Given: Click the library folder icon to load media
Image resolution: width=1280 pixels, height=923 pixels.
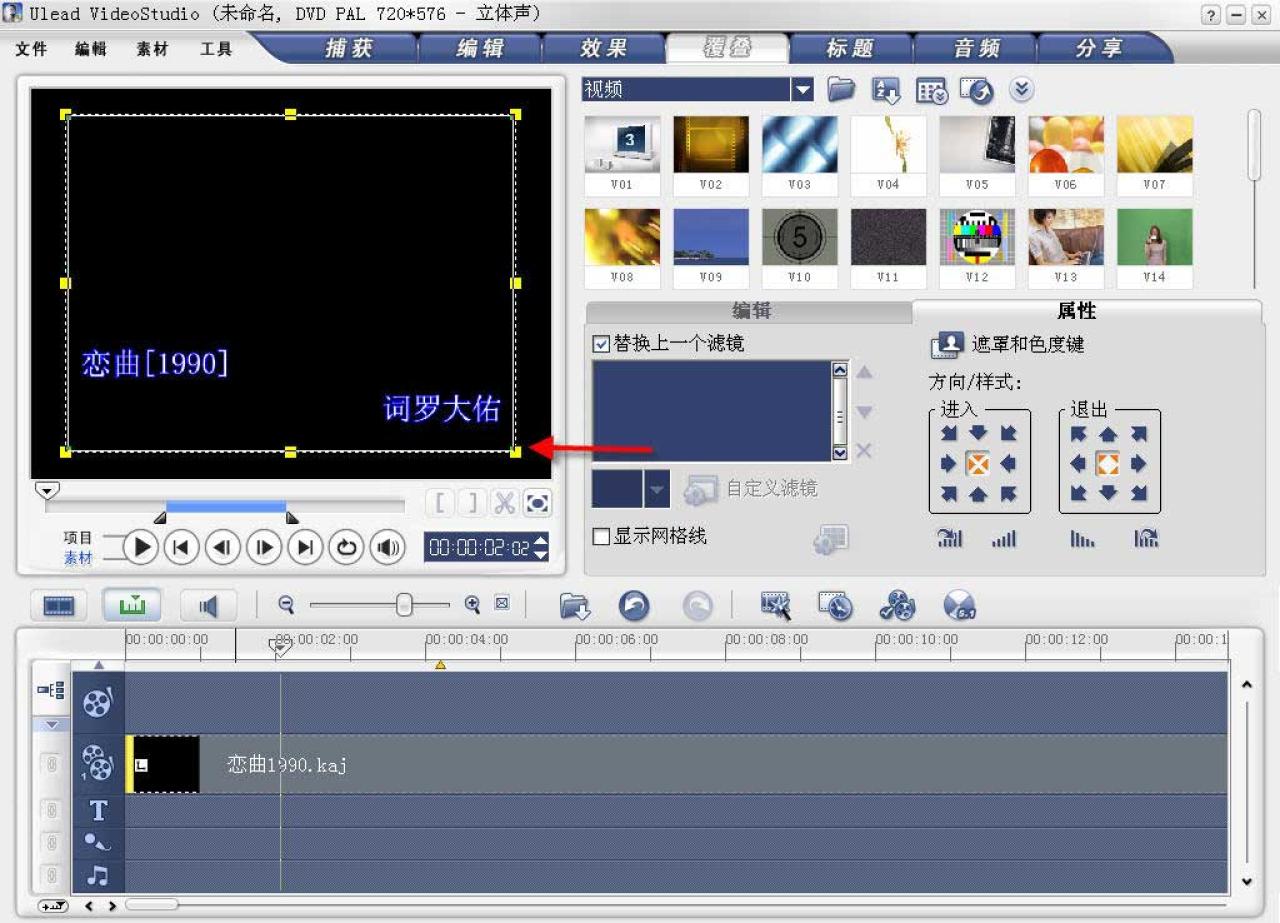Looking at the screenshot, I should 841,90.
